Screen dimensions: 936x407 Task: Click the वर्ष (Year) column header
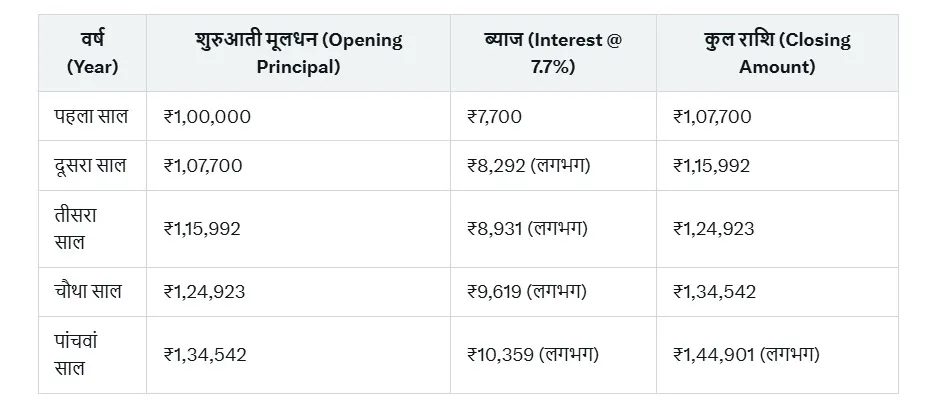(x=92, y=54)
